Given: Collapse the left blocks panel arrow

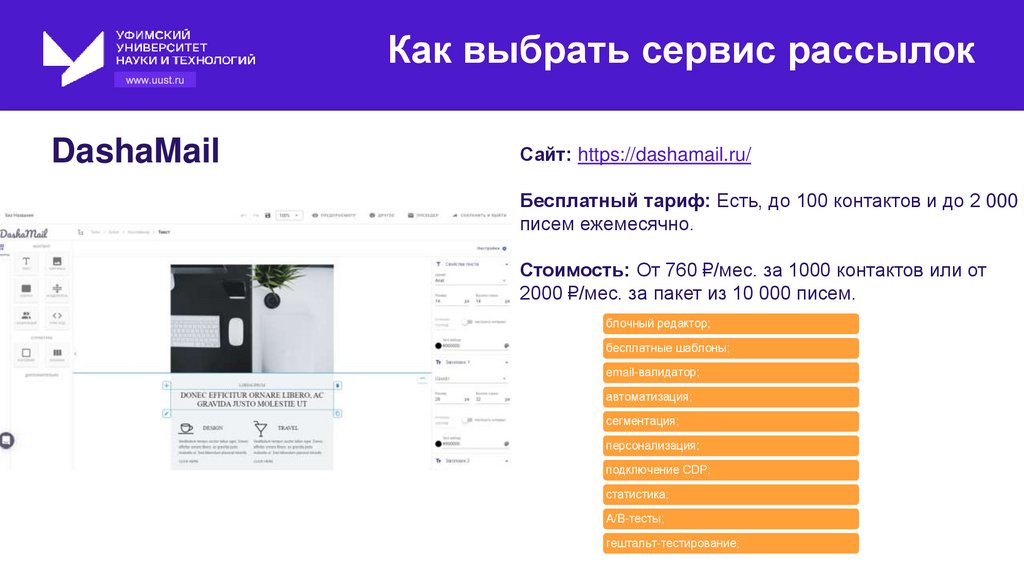Looking at the screenshot, I should 75,354.
